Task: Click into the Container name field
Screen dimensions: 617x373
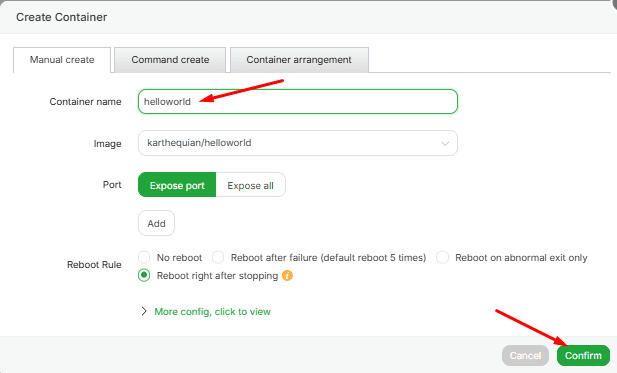Action: tap(298, 102)
